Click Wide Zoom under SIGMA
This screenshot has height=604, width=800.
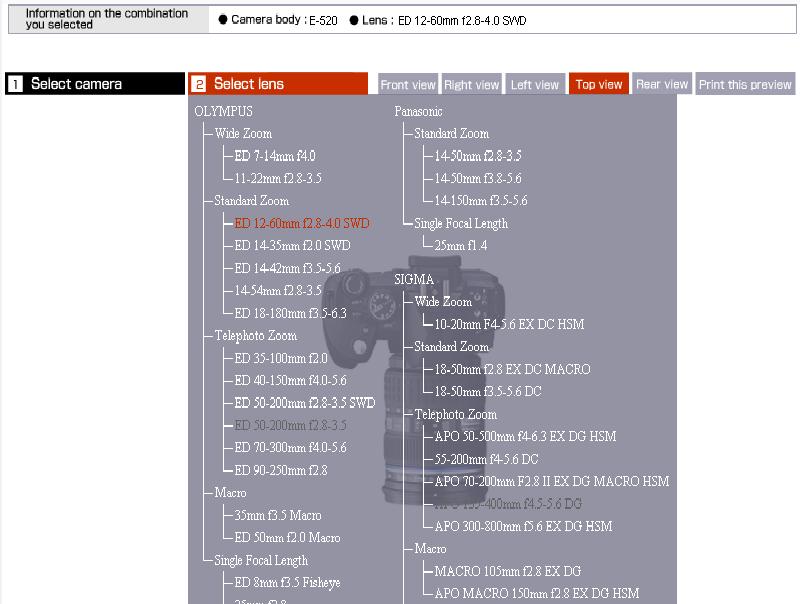click(443, 301)
